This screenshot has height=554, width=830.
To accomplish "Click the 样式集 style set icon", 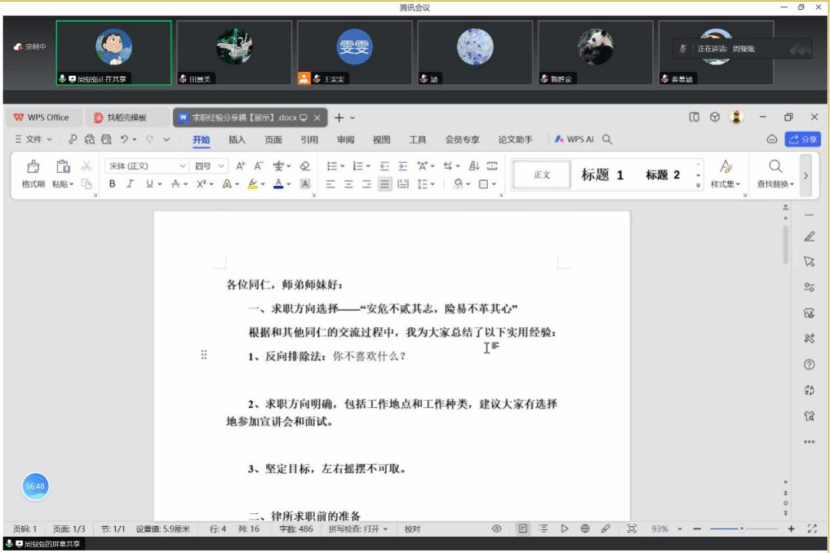I will pyautogui.click(x=726, y=173).
